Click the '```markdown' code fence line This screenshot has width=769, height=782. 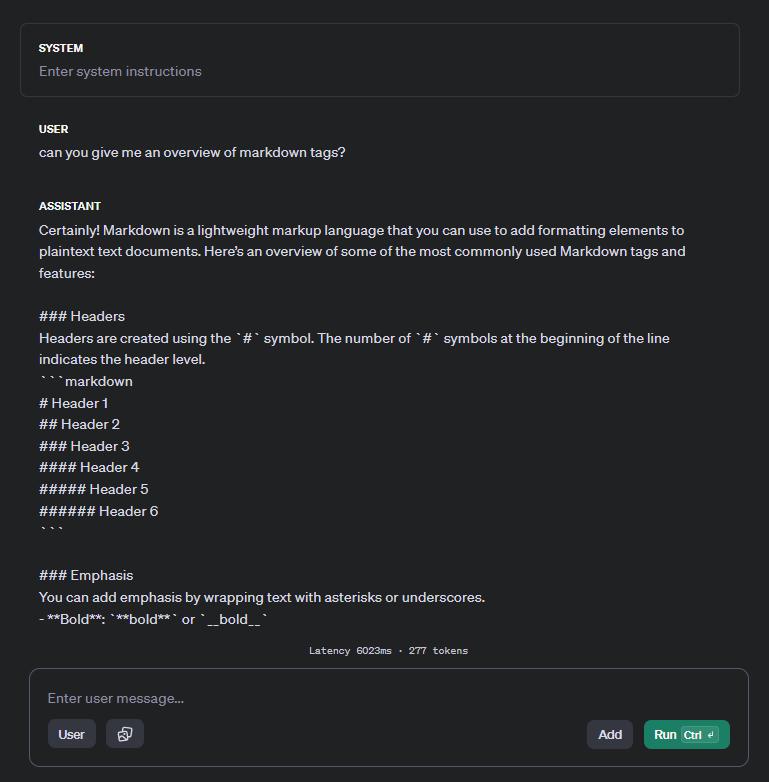[86, 381]
